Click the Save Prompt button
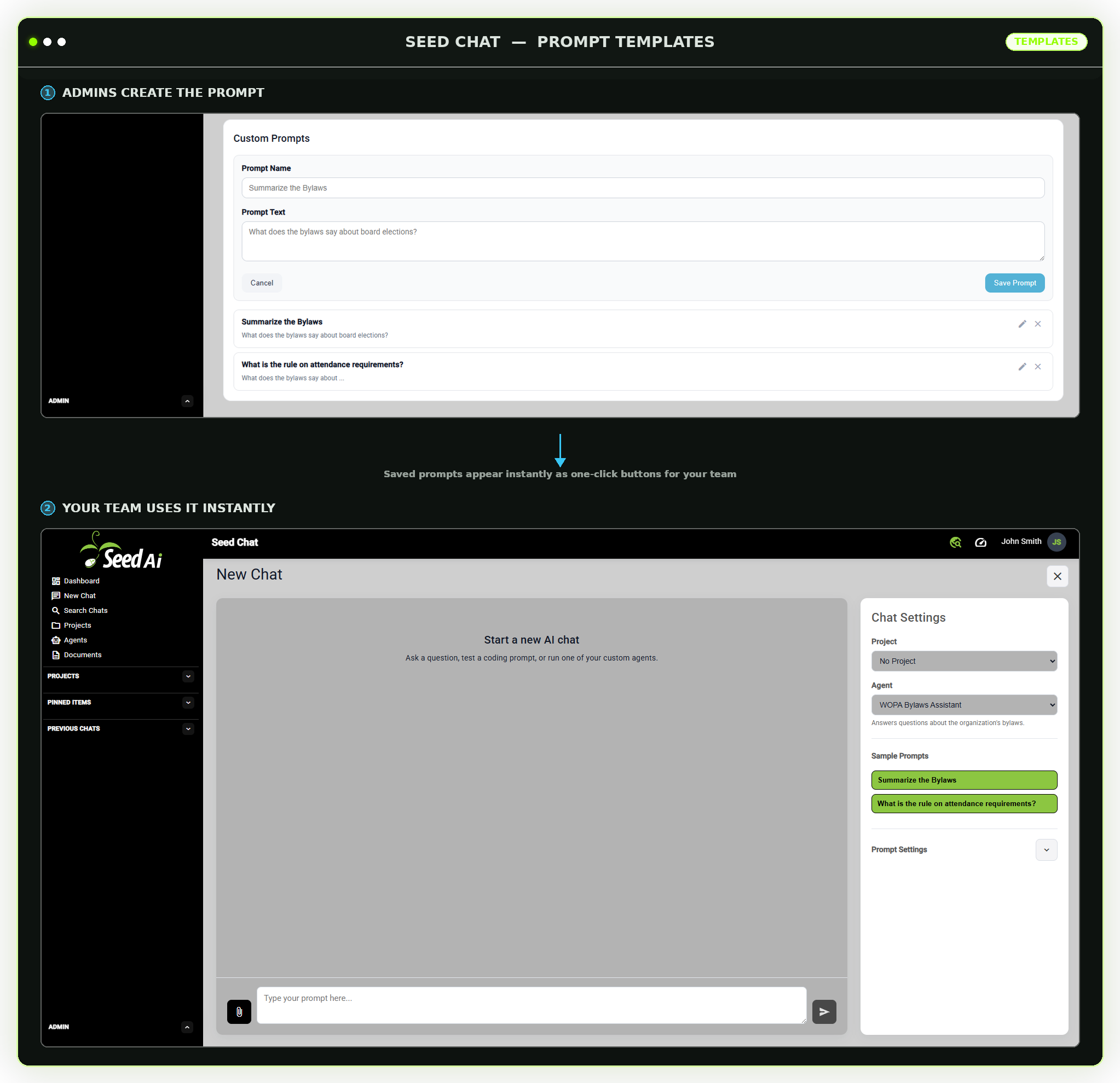This screenshot has width=1120, height=1083. pos(1015,283)
